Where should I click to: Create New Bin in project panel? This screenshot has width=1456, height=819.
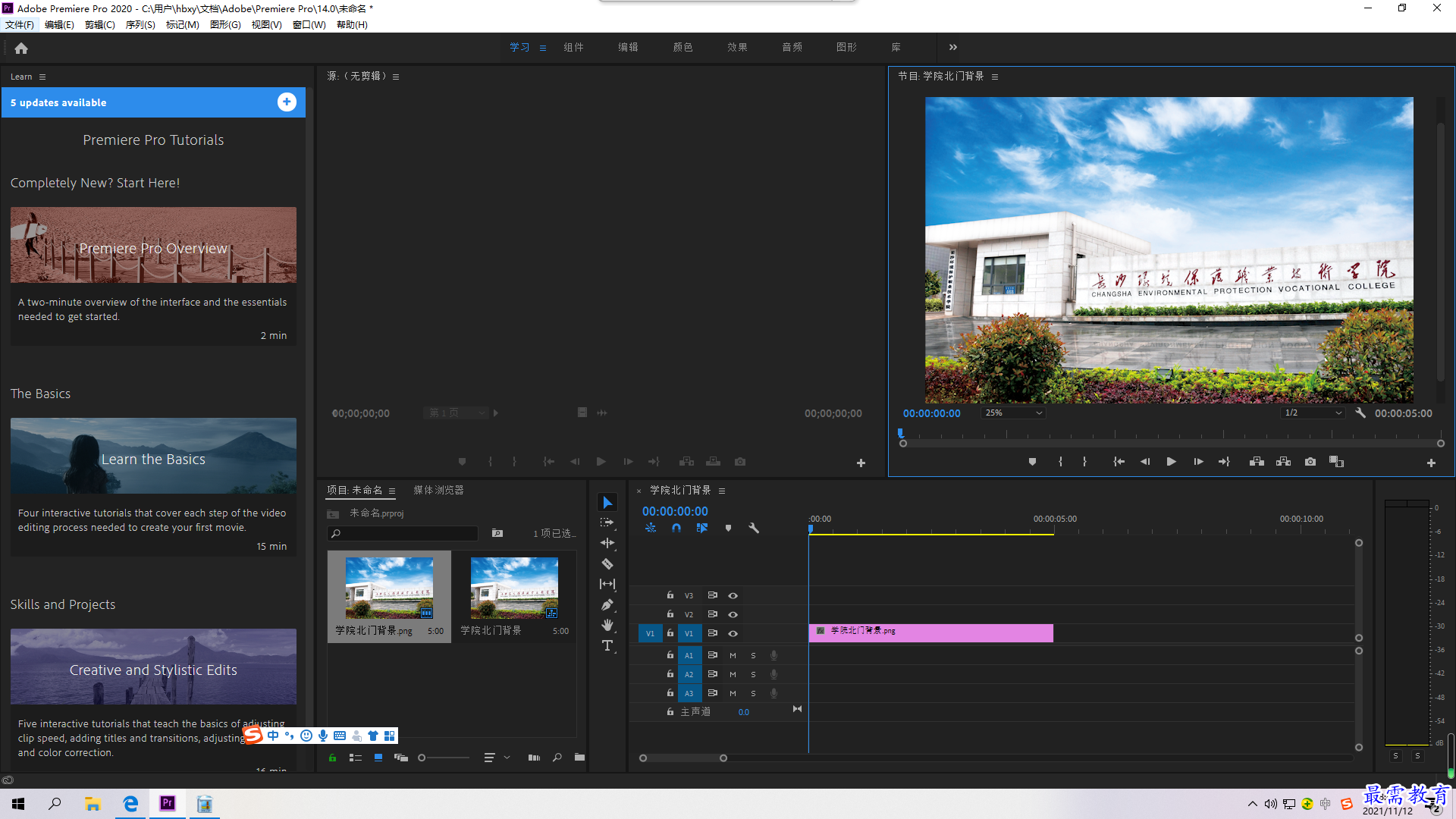(579, 758)
